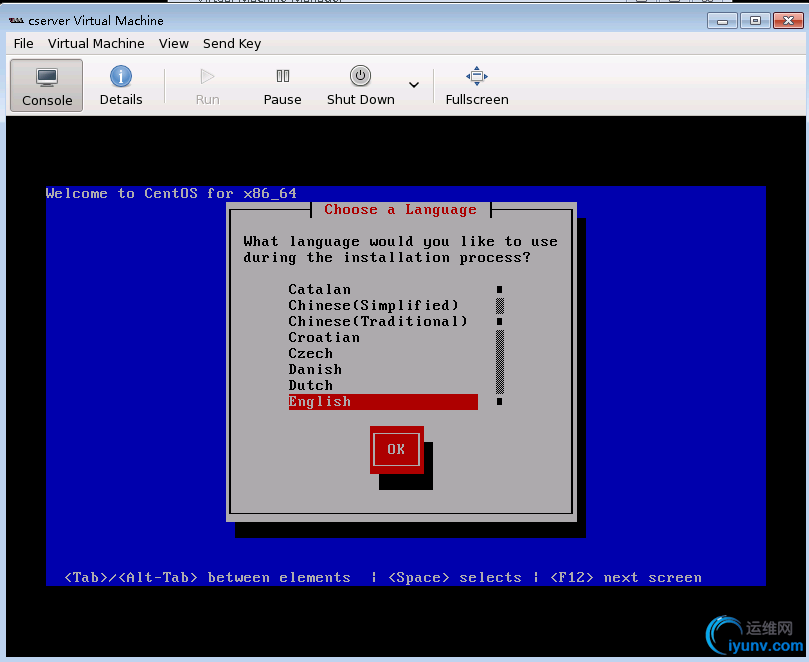Open the View menu
809x662 pixels.
173,44
